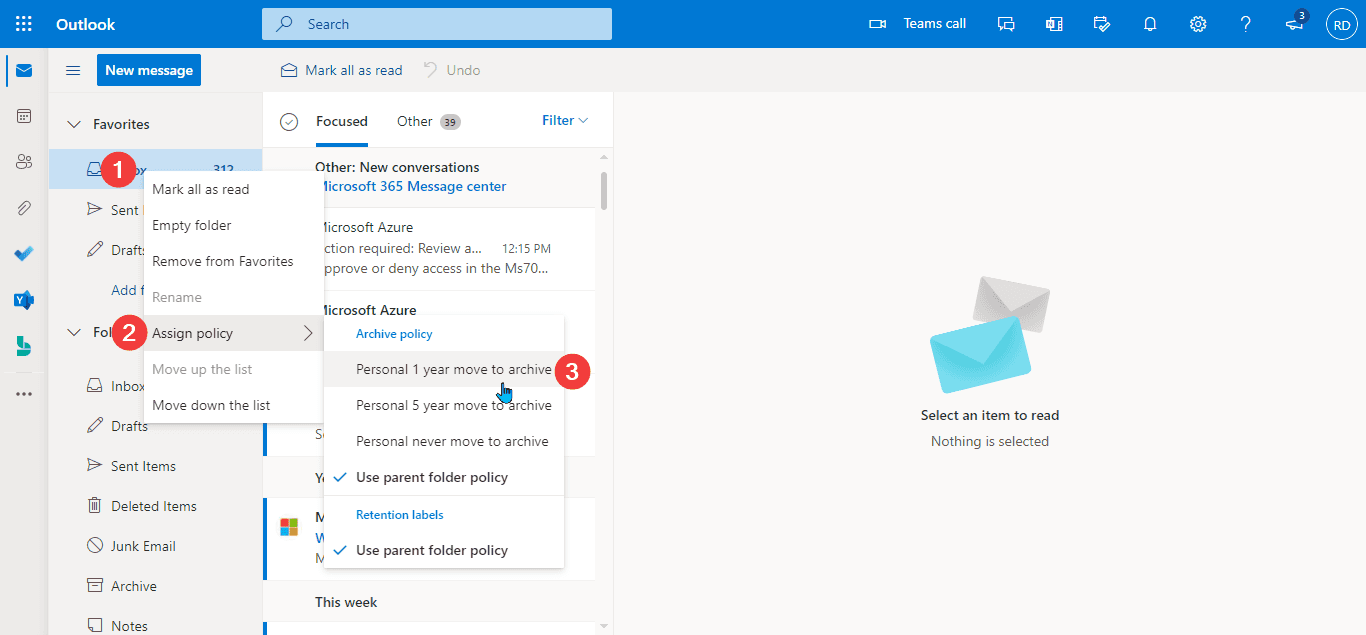Open the Files paperclip sidebar icon
This screenshot has width=1366, height=635.
click(24, 208)
